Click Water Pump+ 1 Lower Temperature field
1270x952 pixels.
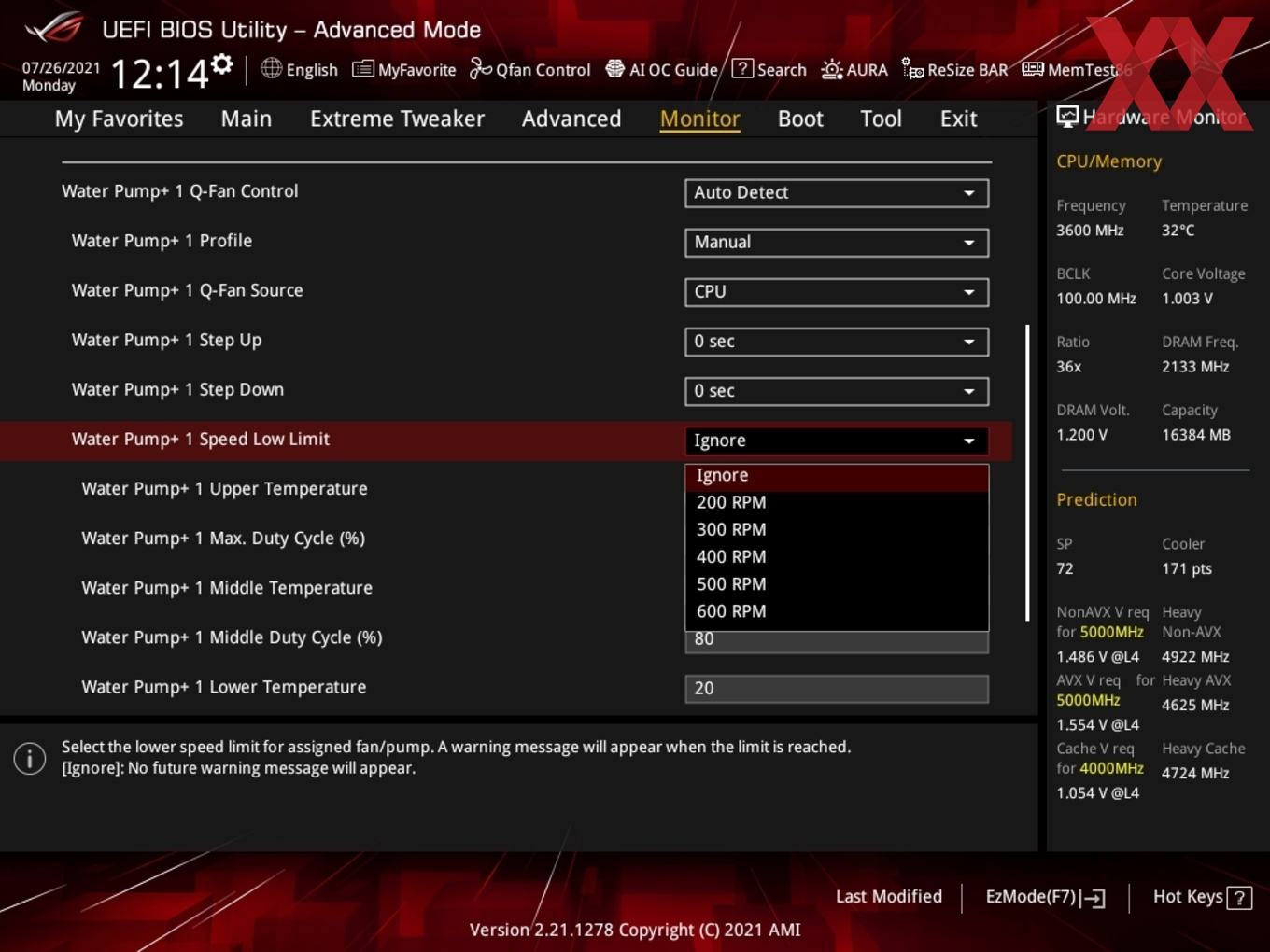[837, 688]
